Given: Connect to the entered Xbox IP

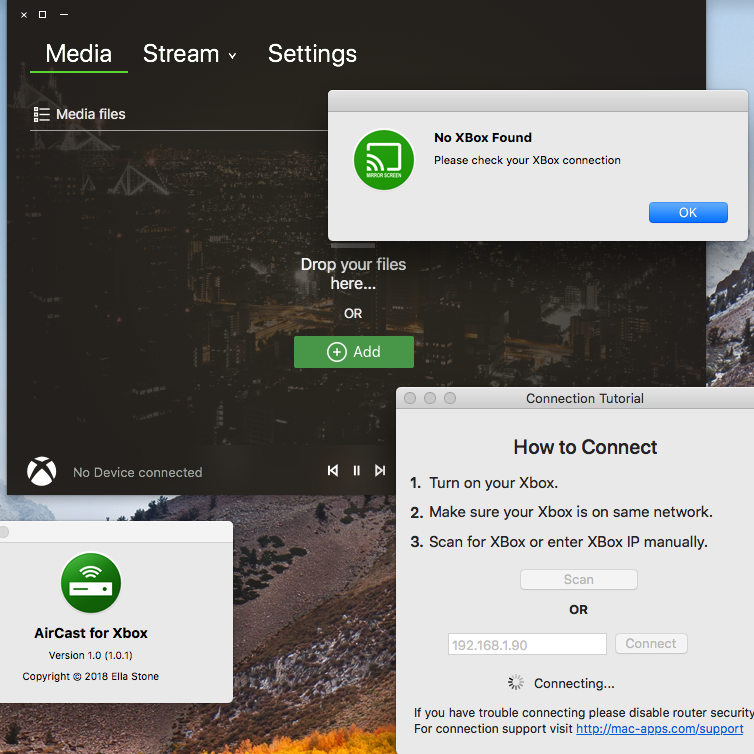Looking at the screenshot, I should tap(651, 643).
